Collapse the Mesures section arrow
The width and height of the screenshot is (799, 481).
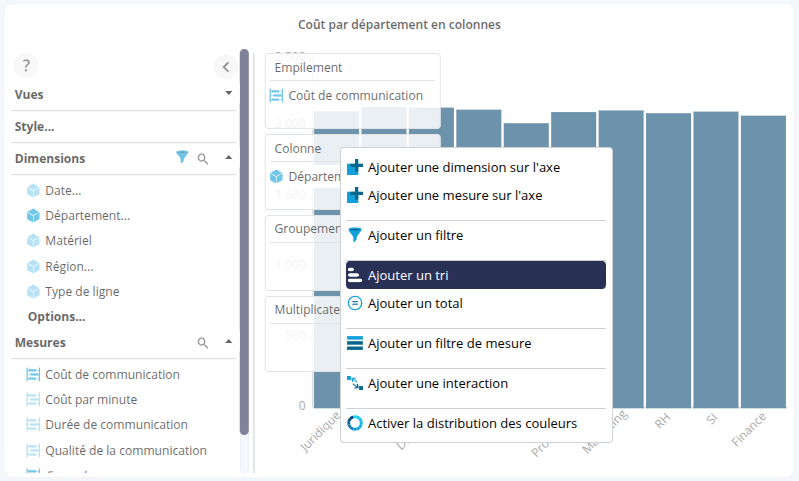(x=229, y=342)
